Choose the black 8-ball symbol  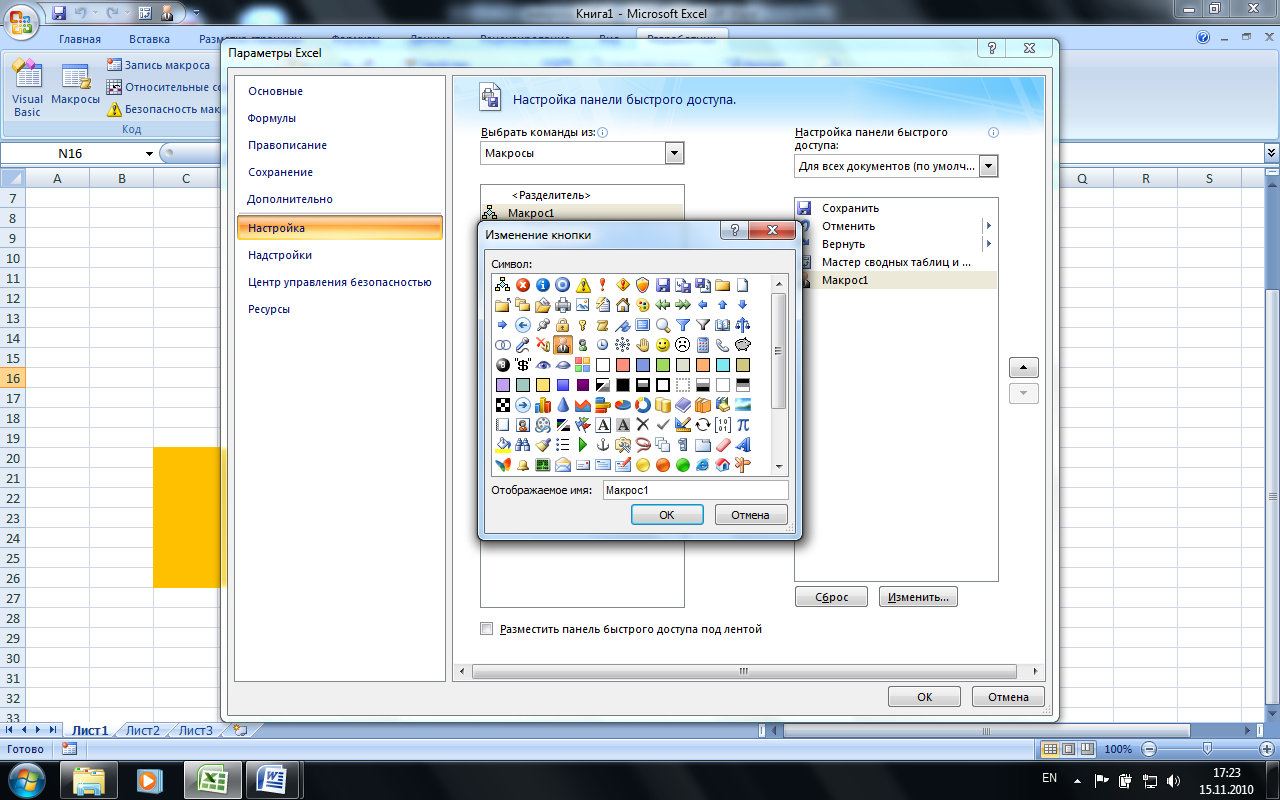tap(502, 365)
